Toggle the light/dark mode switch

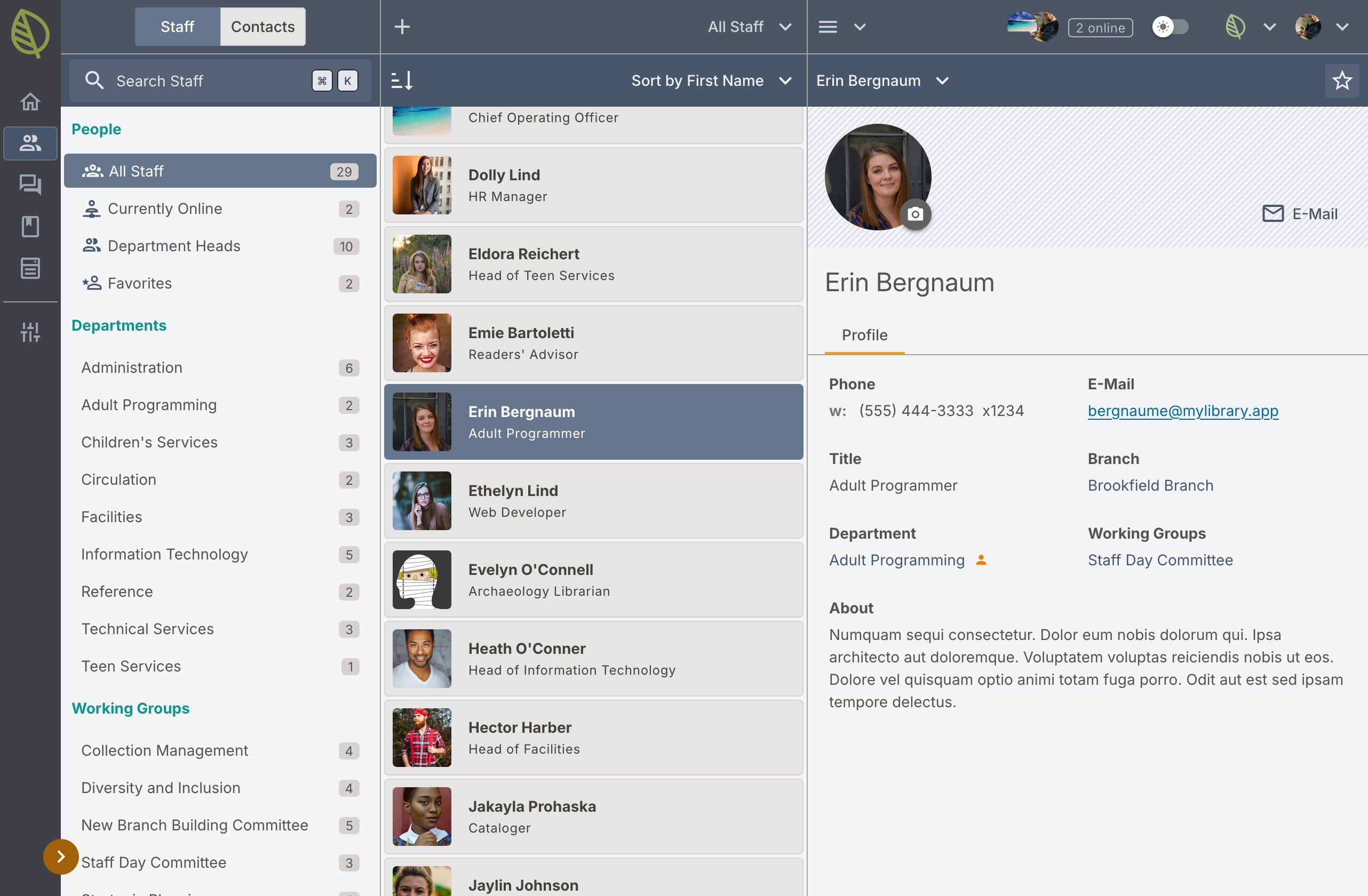[x=1170, y=27]
